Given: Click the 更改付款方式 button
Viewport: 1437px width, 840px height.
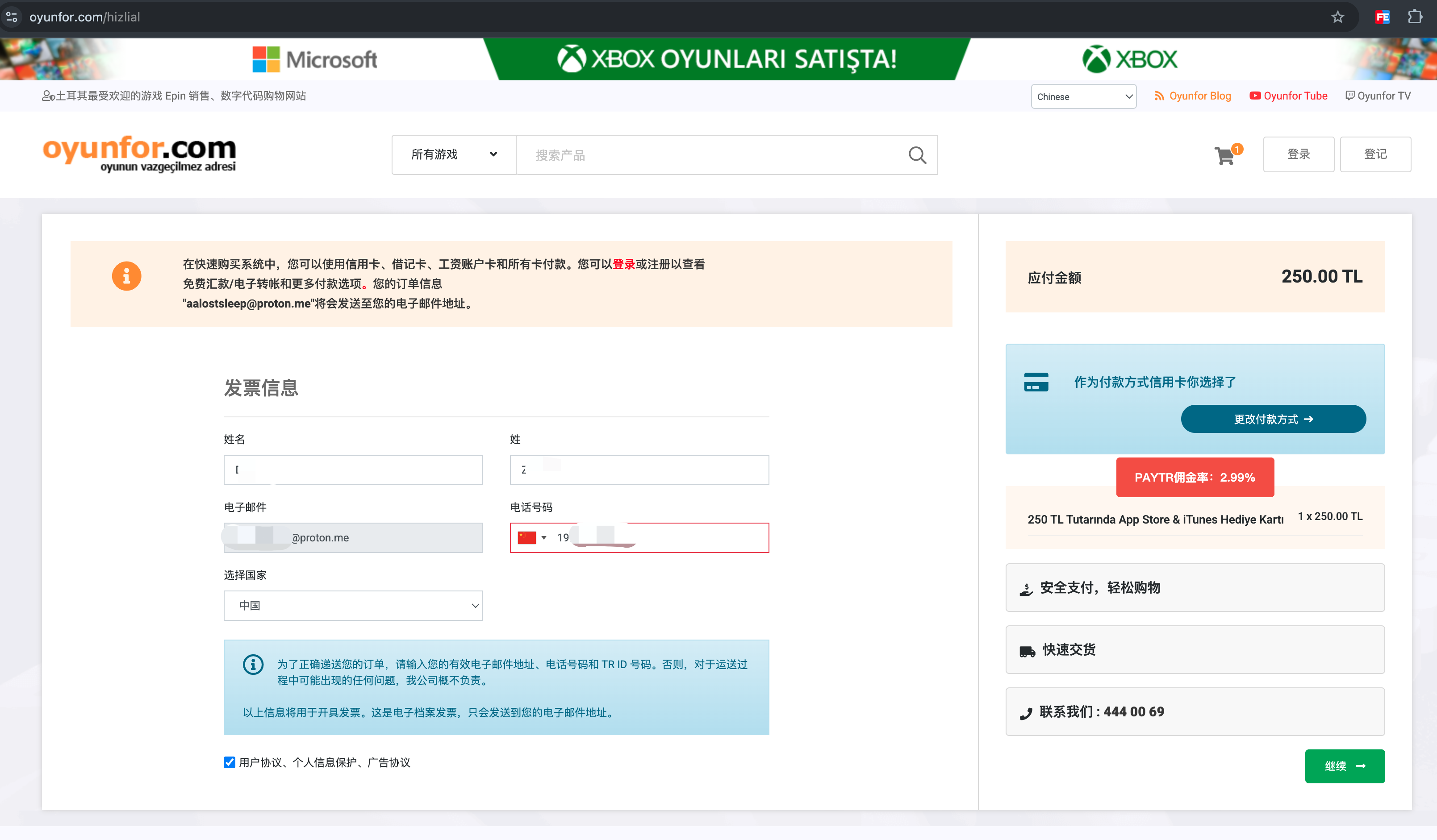Looking at the screenshot, I should [x=1274, y=419].
